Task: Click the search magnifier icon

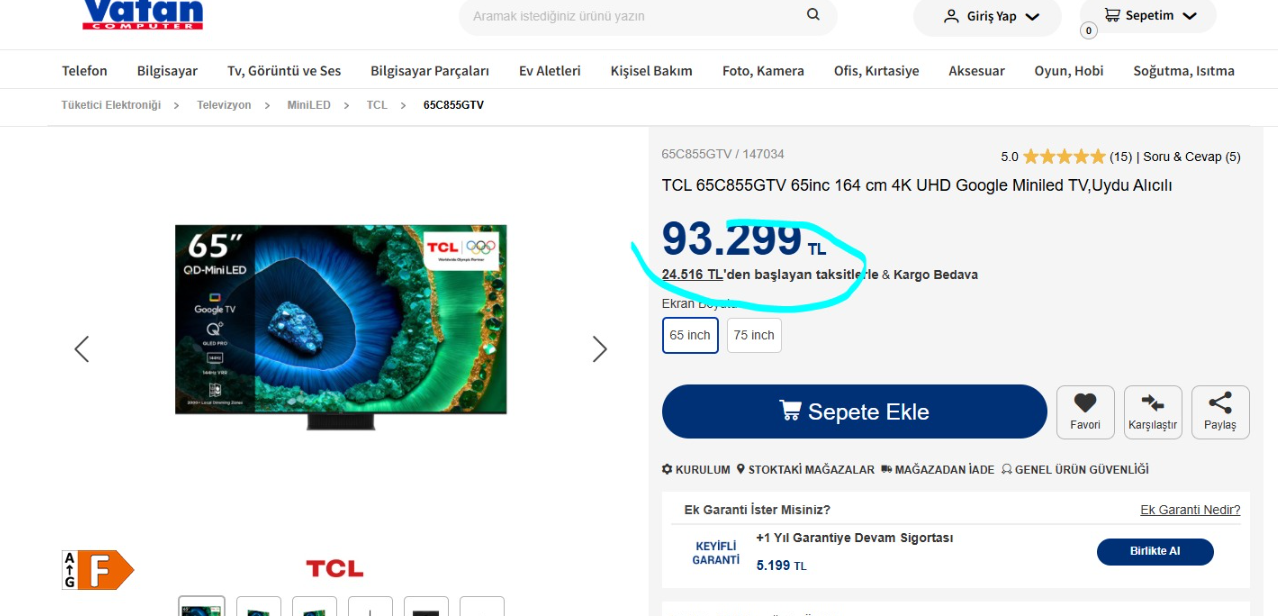Action: tap(813, 15)
